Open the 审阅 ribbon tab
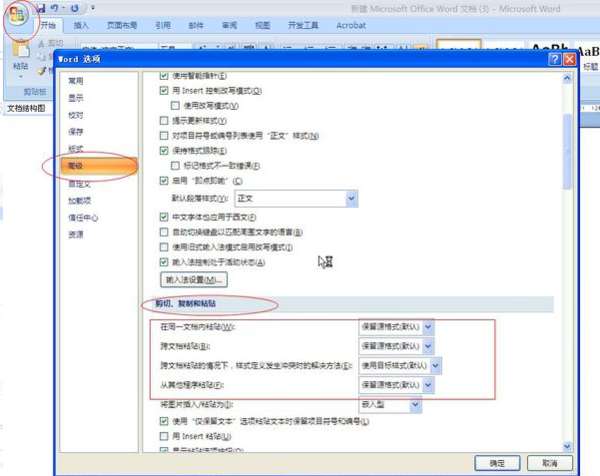Viewport: 600px width, 476px height. 229,26
